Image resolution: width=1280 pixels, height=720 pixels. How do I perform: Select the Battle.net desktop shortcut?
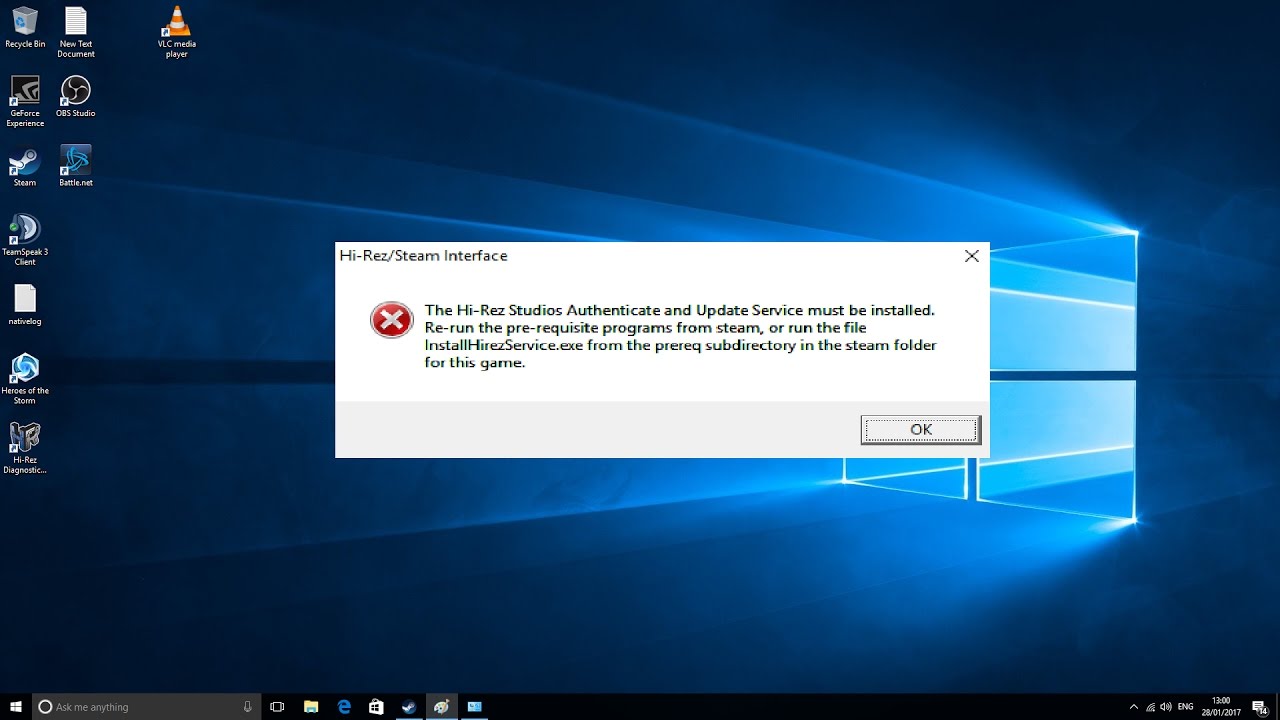(x=76, y=166)
